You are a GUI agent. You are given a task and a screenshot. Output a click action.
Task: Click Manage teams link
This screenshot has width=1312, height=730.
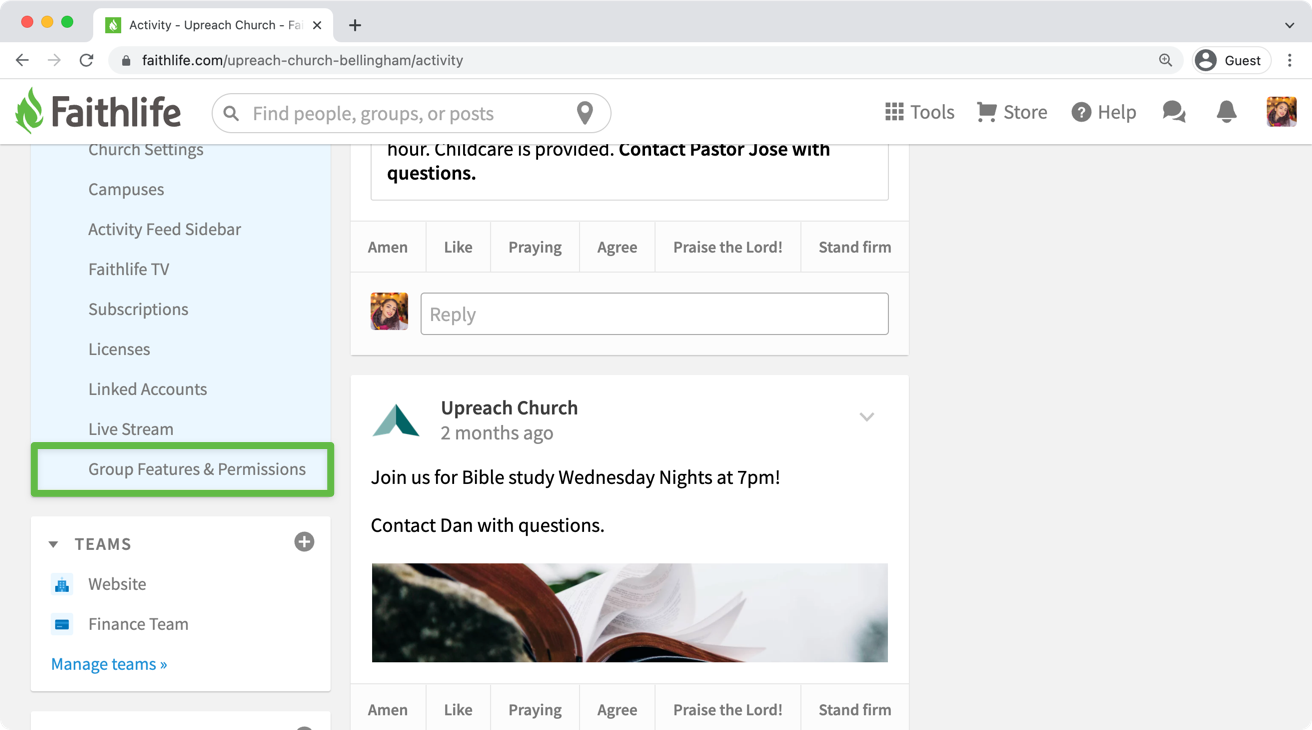pos(109,664)
